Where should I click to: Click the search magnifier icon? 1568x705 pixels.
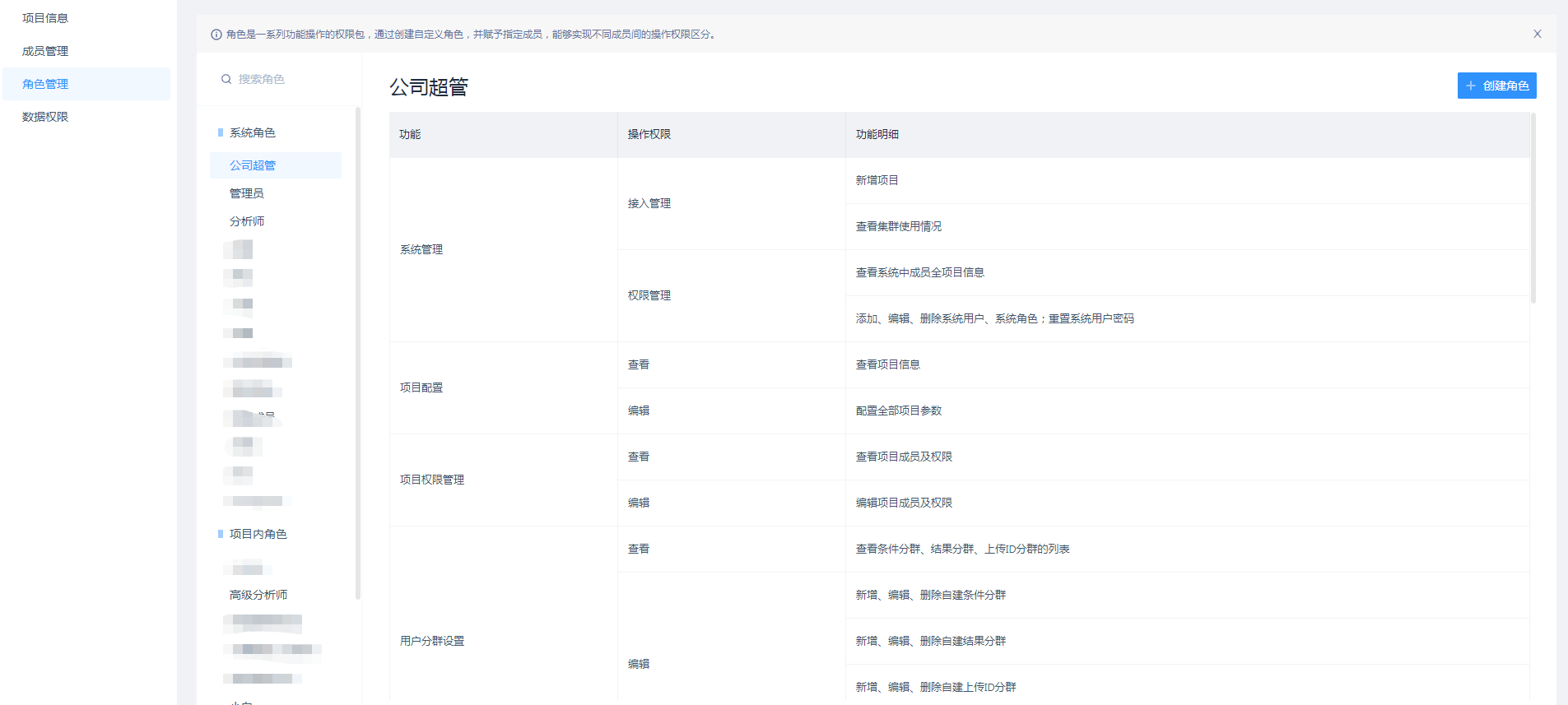tap(226, 79)
